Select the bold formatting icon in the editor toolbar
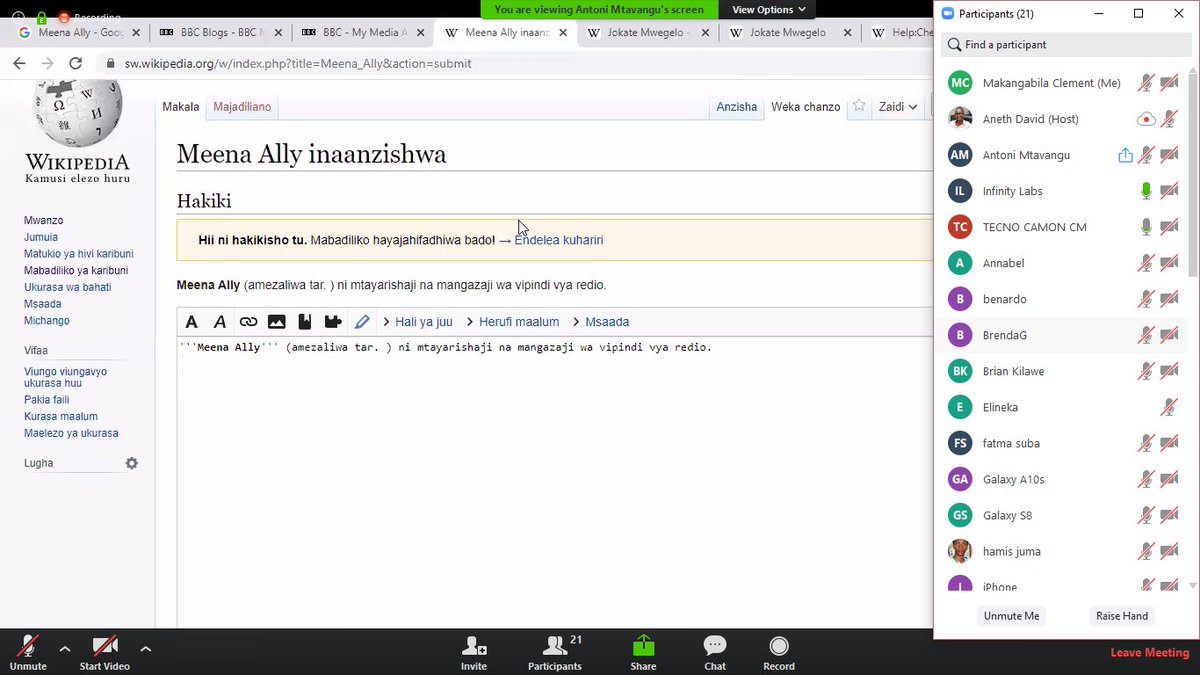This screenshot has height=675, width=1200. pos(191,321)
